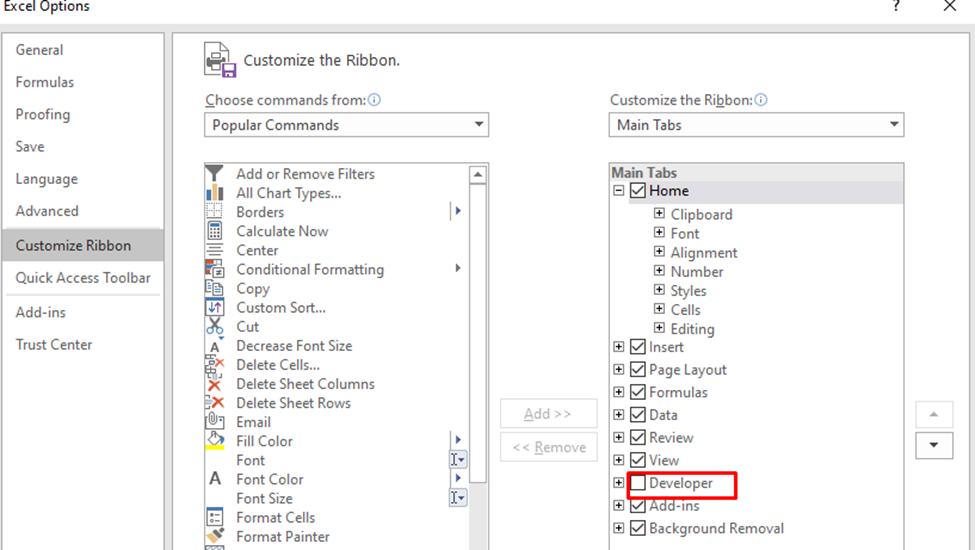Click the Center alignment icon
The width and height of the screenshot is (975, 550).
point(215,250)
